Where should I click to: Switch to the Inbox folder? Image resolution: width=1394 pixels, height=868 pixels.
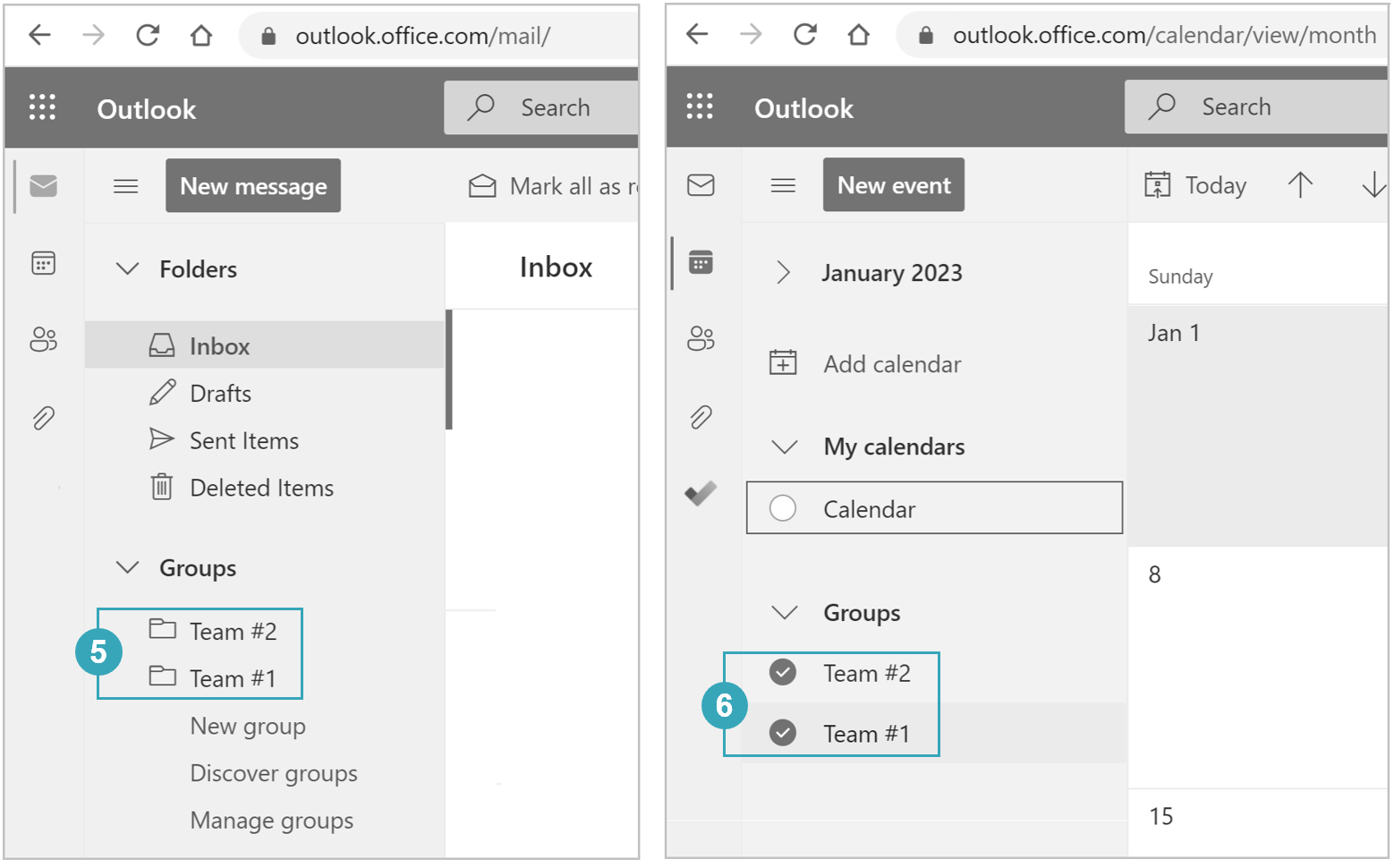[219, 345]
